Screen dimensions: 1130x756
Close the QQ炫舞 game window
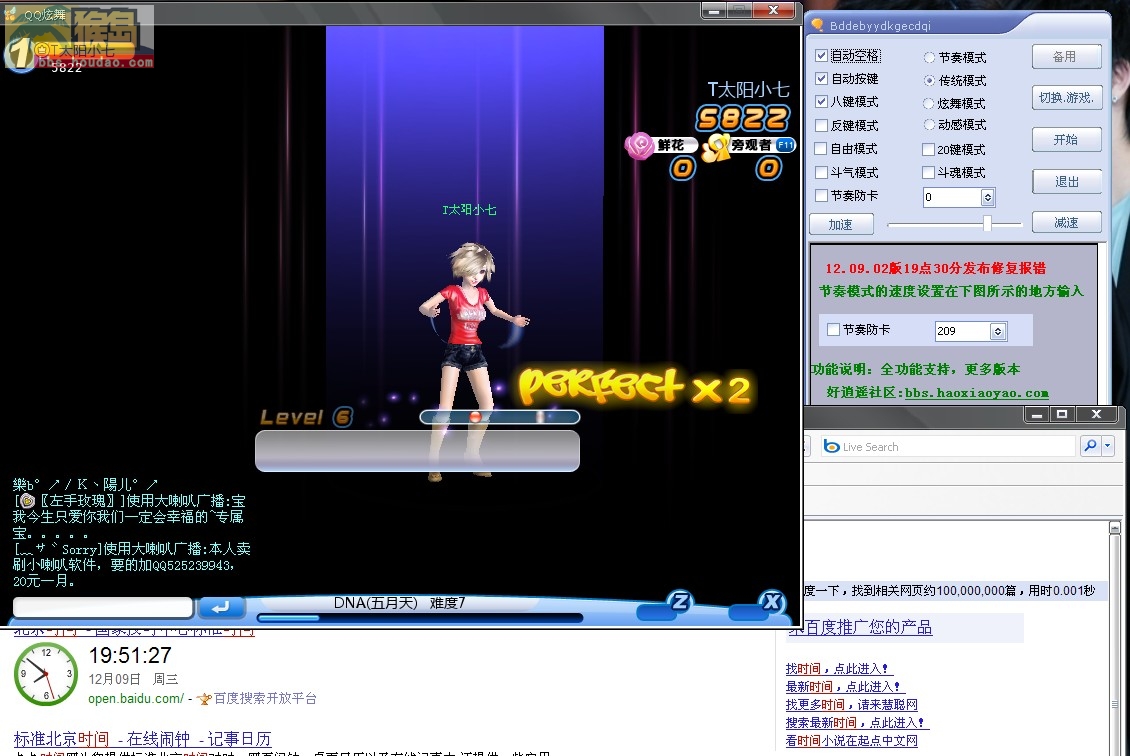(x=773, y=10)
